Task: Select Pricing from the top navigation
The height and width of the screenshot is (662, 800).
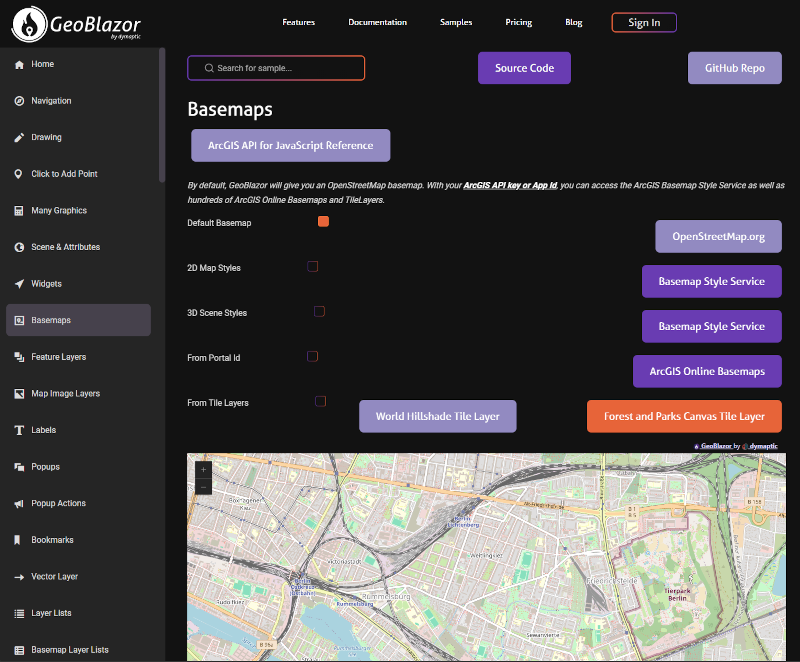Action: click(x=518, y=21)
